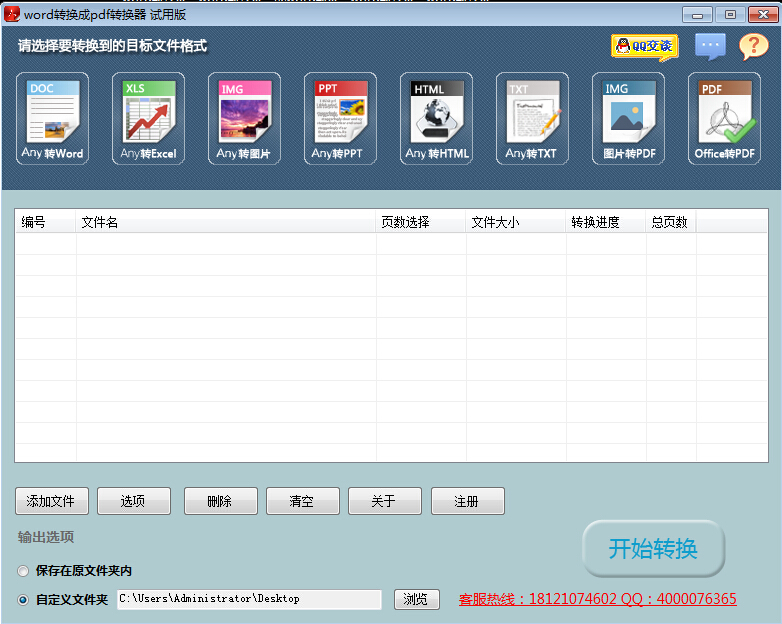The width and height of the screenshot is (782, 624).
Task: Open the 选项 settings button
Action: point(134,501)
